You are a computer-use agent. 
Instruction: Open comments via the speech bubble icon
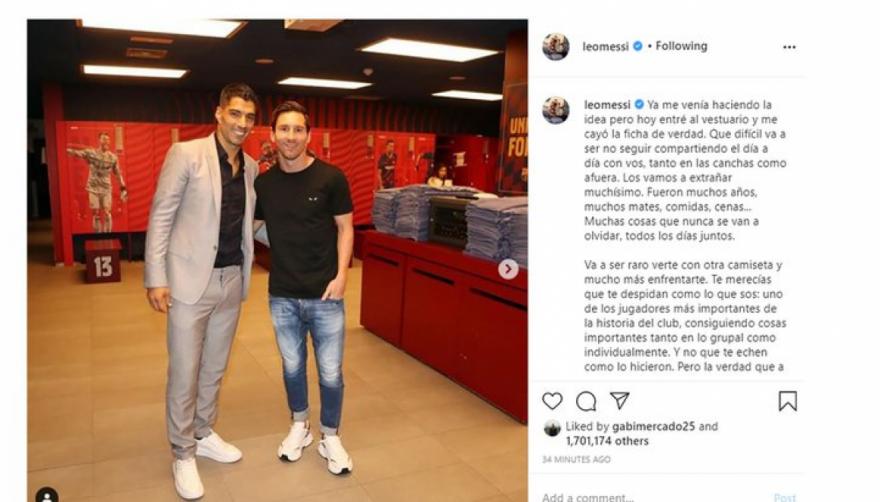(586, 401)
